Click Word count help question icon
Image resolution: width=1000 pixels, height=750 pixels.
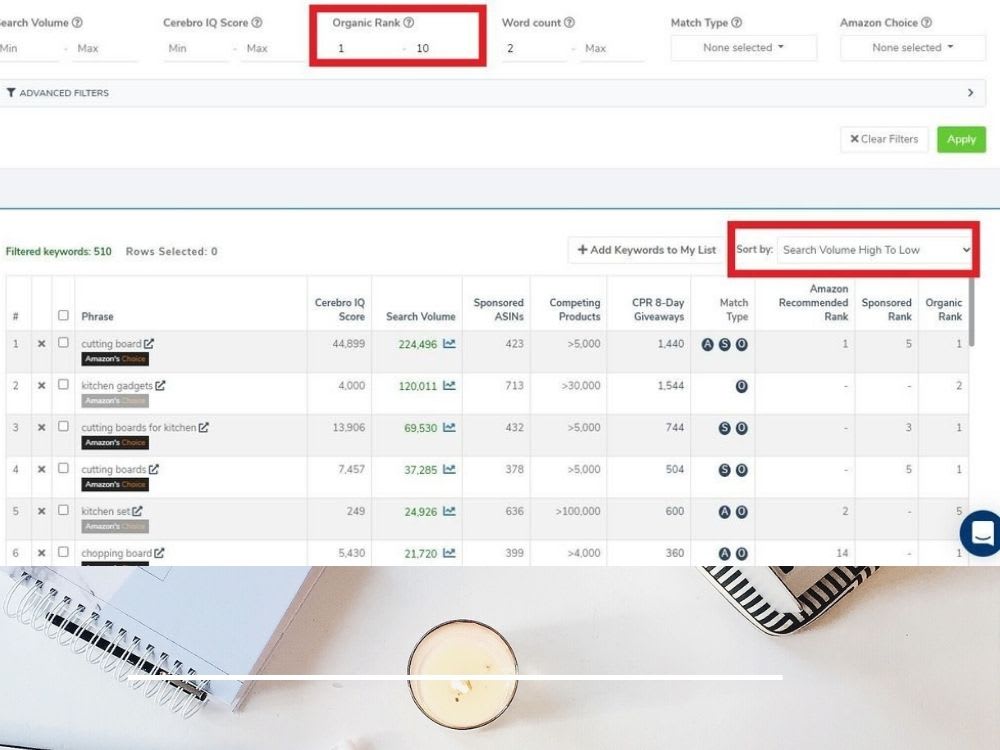570,22
